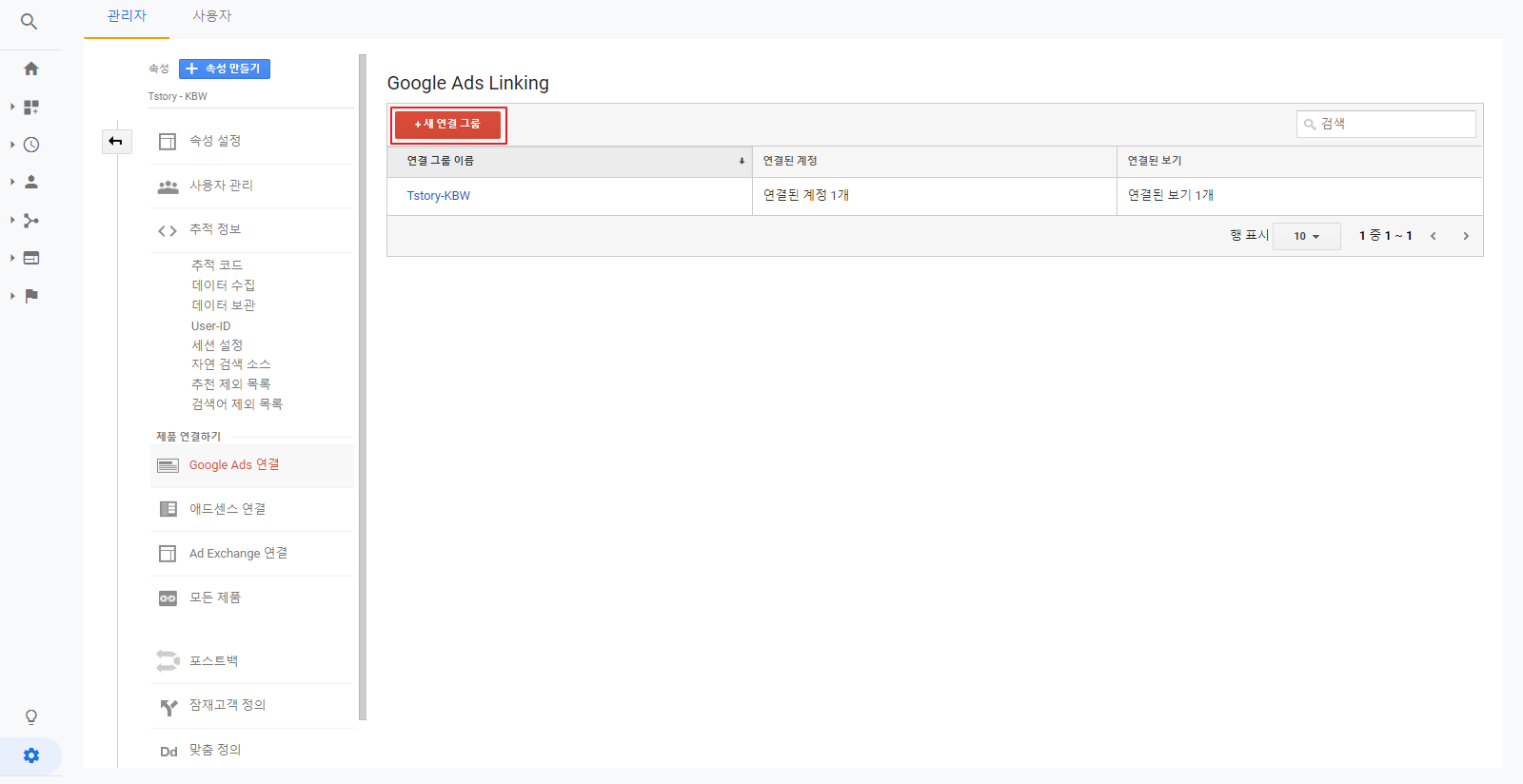
Task: Open Realtime clock icon
Action: click(31, 145)
